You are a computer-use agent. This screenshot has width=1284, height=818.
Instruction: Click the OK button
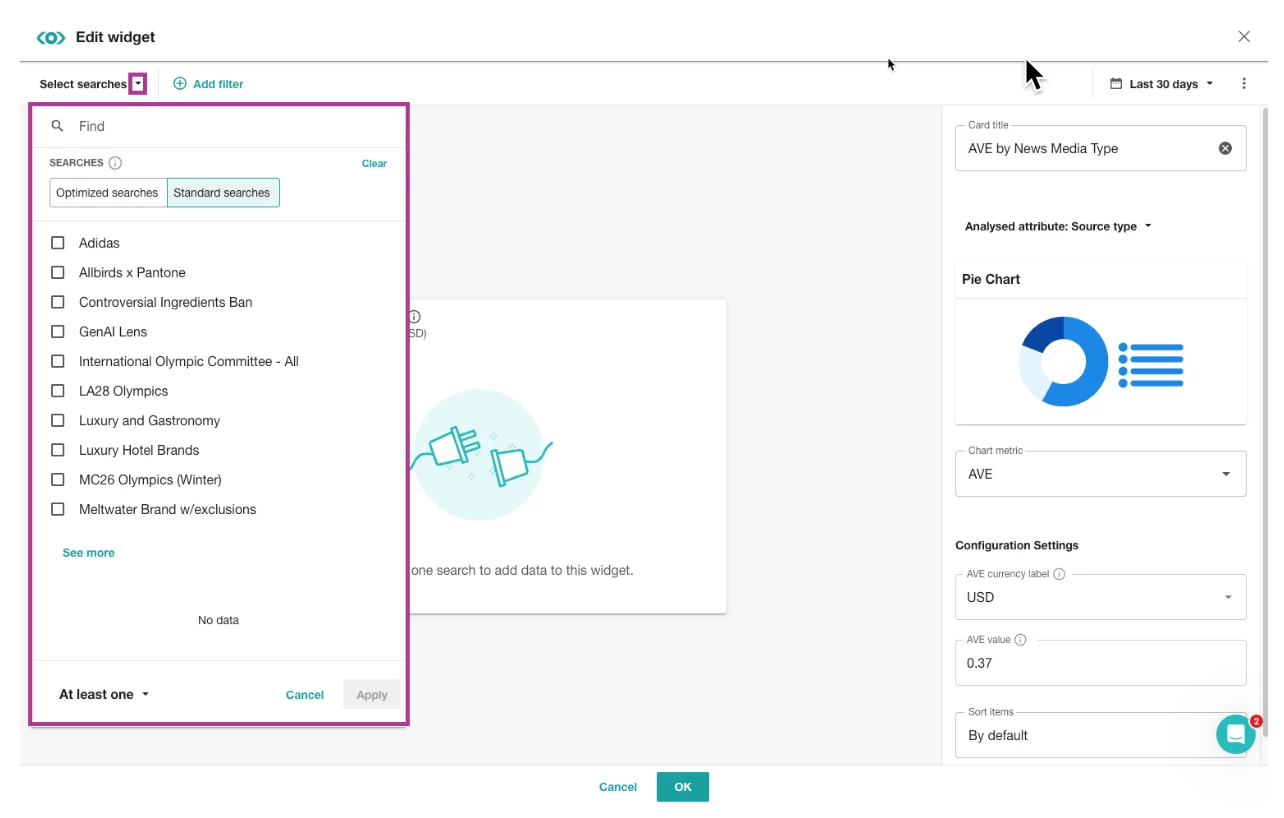pos(683,787)
